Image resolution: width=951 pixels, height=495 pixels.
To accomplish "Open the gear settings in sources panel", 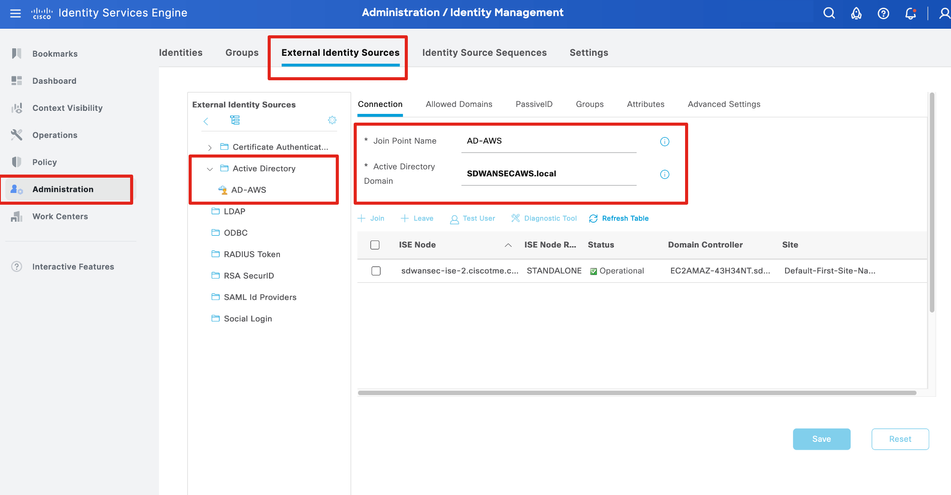I will (x=332, y=120).
